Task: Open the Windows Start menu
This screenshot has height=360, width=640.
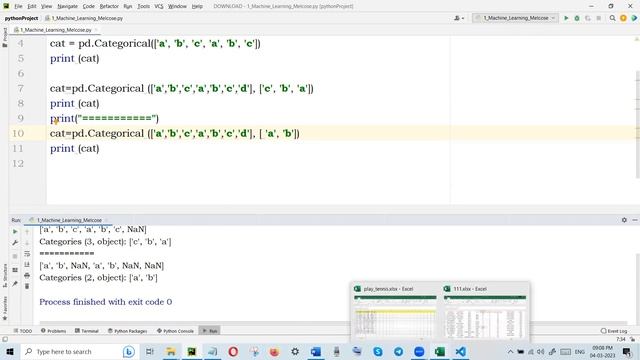Action: click(x=10, y=351)
